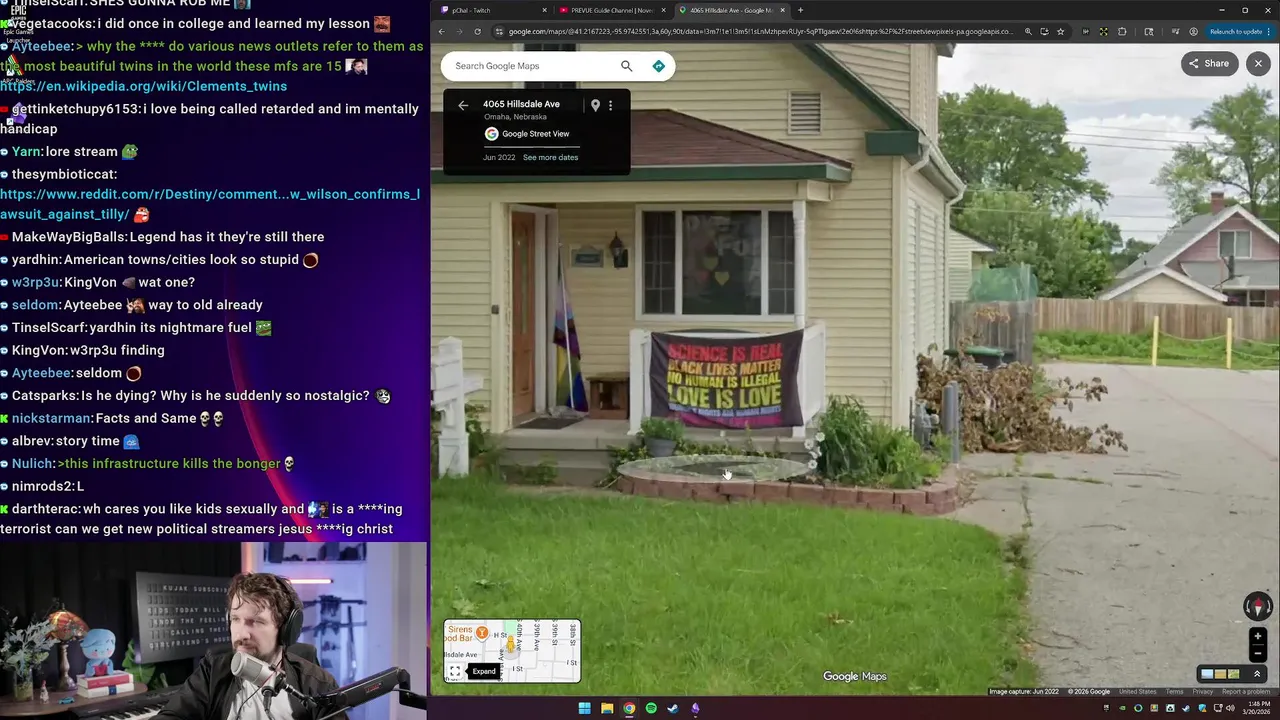Click the Google Maps search magnifier icon
Screen dimensions: 1280x720
(626, 66)
